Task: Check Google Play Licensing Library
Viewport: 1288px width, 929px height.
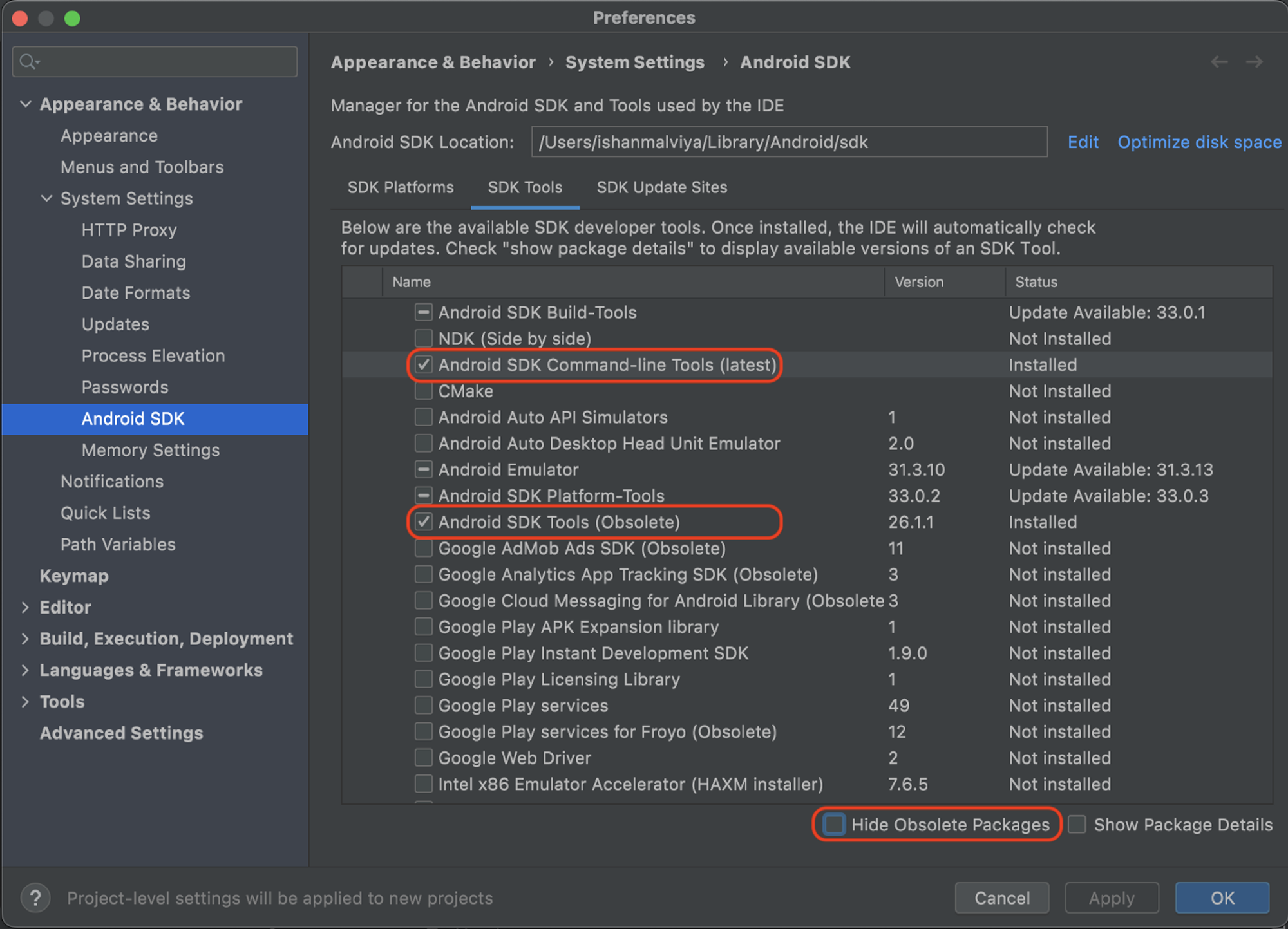Action: click(423, 679)
